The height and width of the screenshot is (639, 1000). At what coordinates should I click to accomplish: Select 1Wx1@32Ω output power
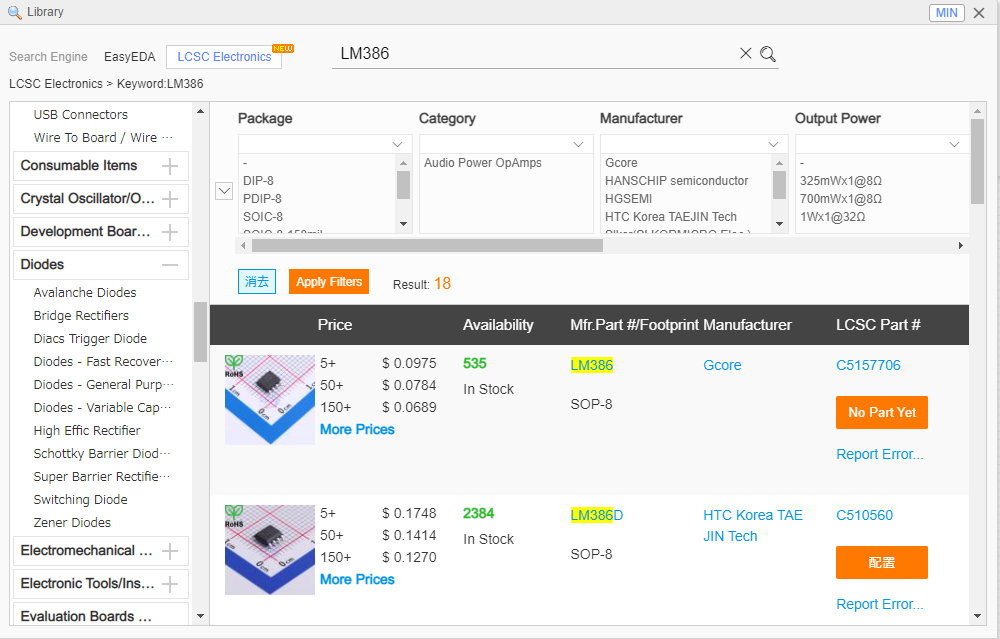tap(832, 217)
